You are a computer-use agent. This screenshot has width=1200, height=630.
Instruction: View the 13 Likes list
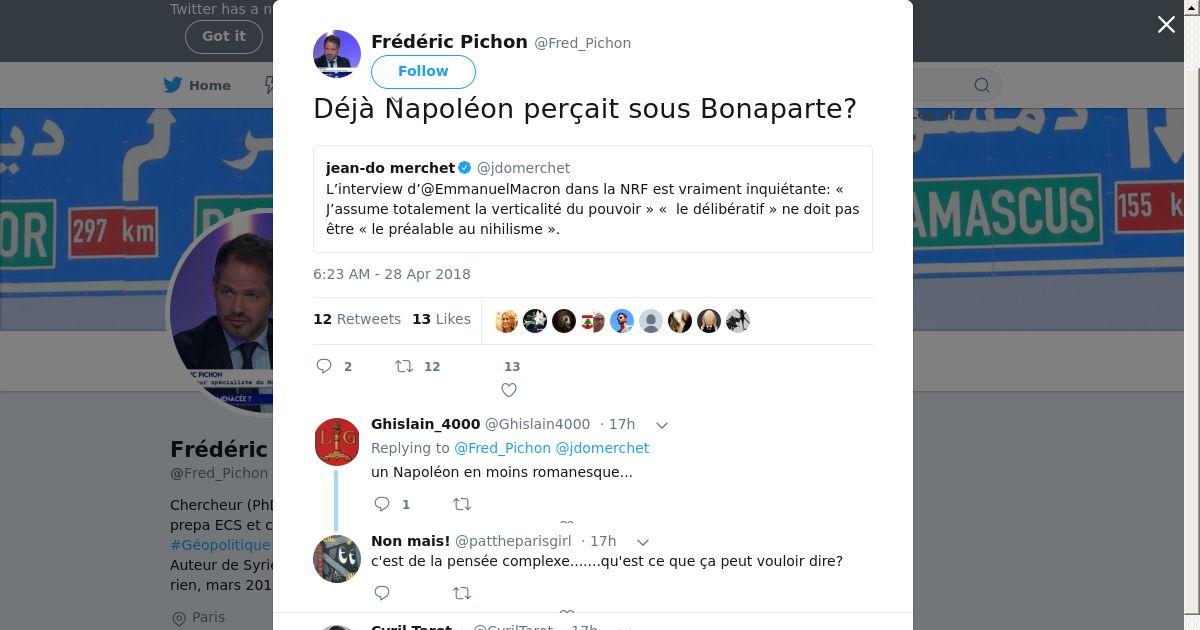[441, 319]
